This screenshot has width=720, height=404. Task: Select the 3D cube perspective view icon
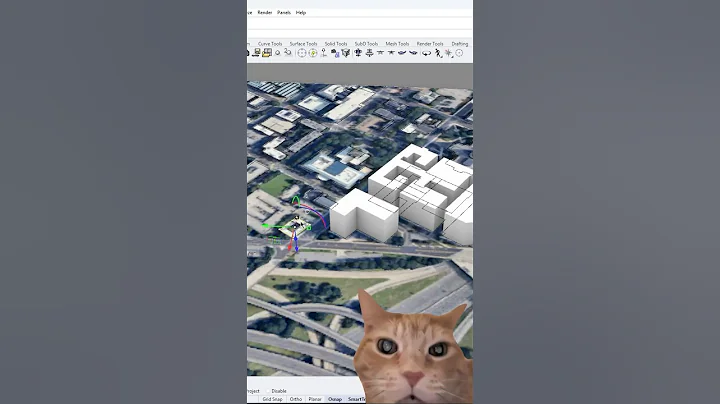pos(346,53)
